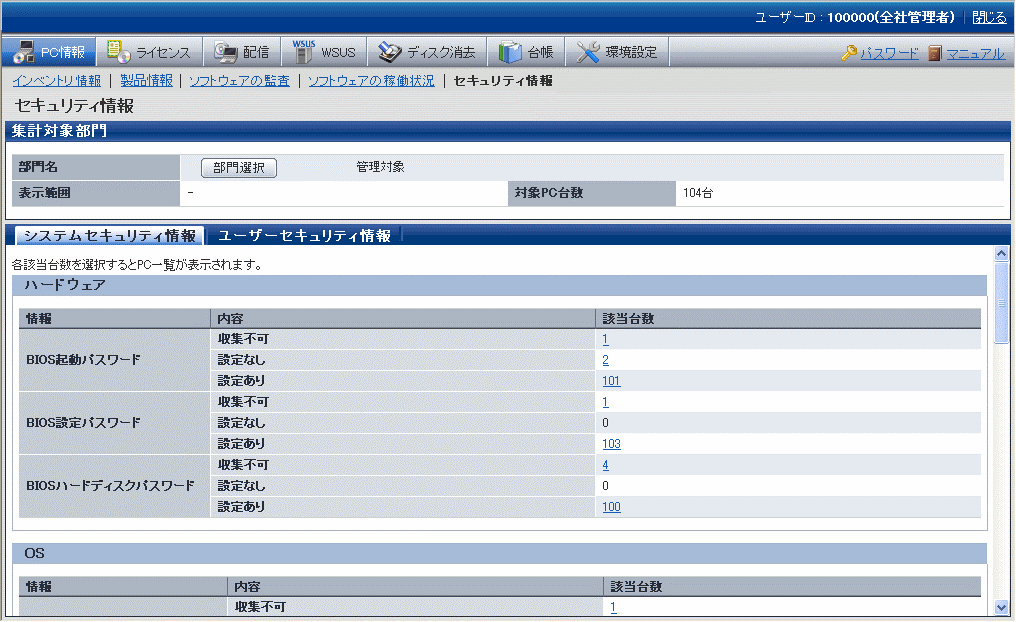Click the BIOS設定パスワード row label
The image size is (1016, 622).
click(83, 422)
